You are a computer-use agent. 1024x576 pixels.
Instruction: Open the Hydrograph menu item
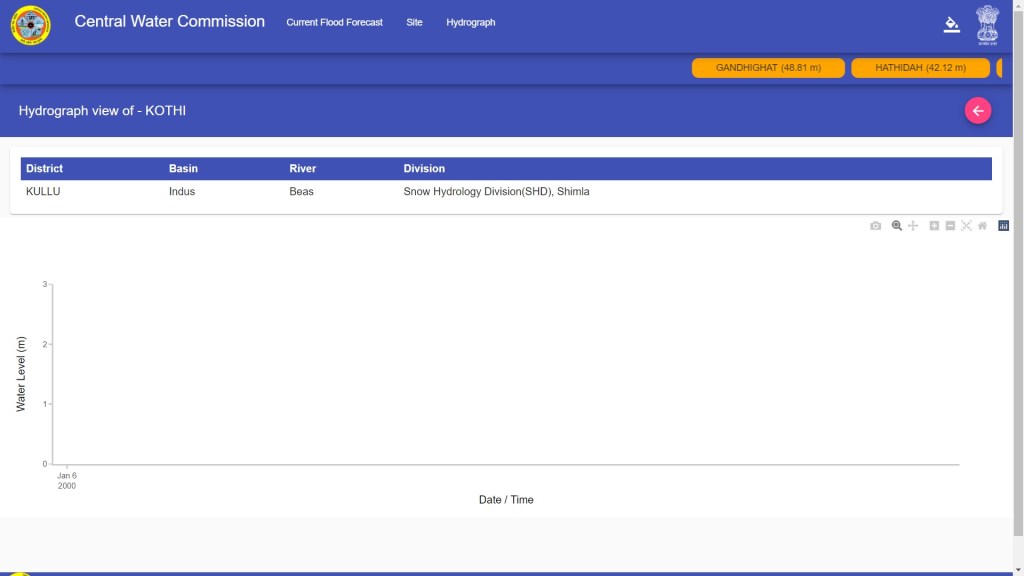[470, 22]
